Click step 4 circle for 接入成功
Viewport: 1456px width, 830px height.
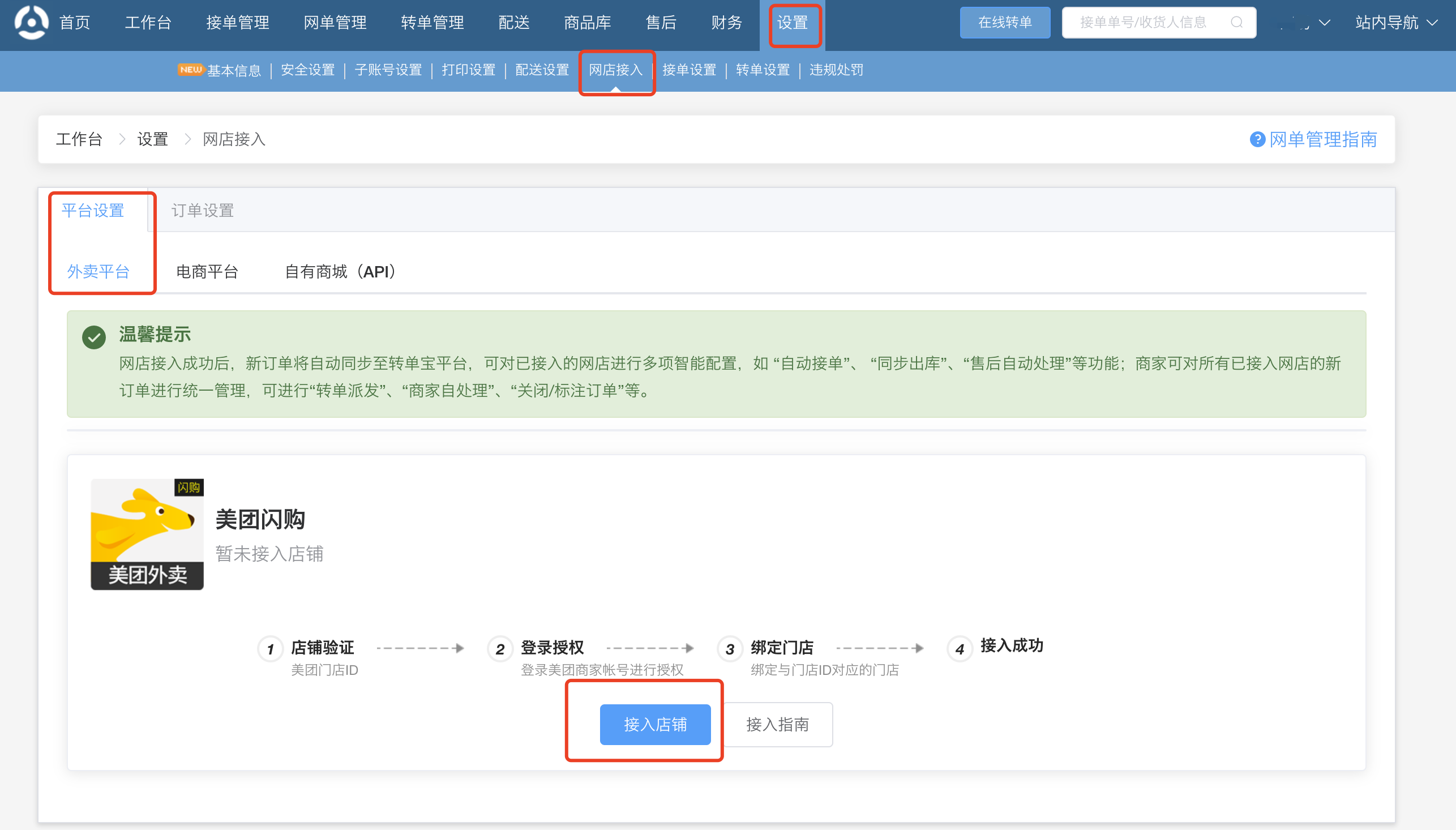click(960, 649)
